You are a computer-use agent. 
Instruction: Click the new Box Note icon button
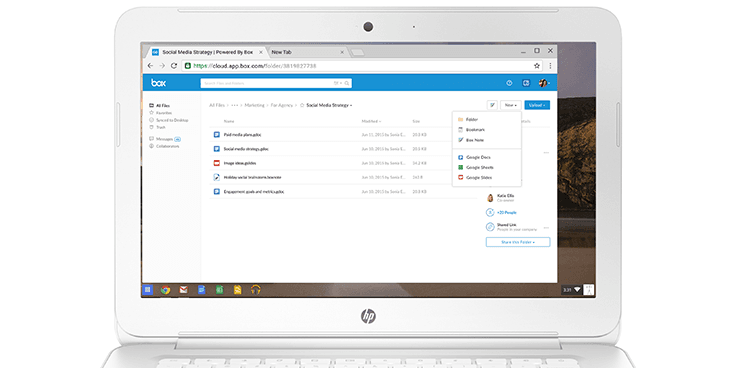492,105
